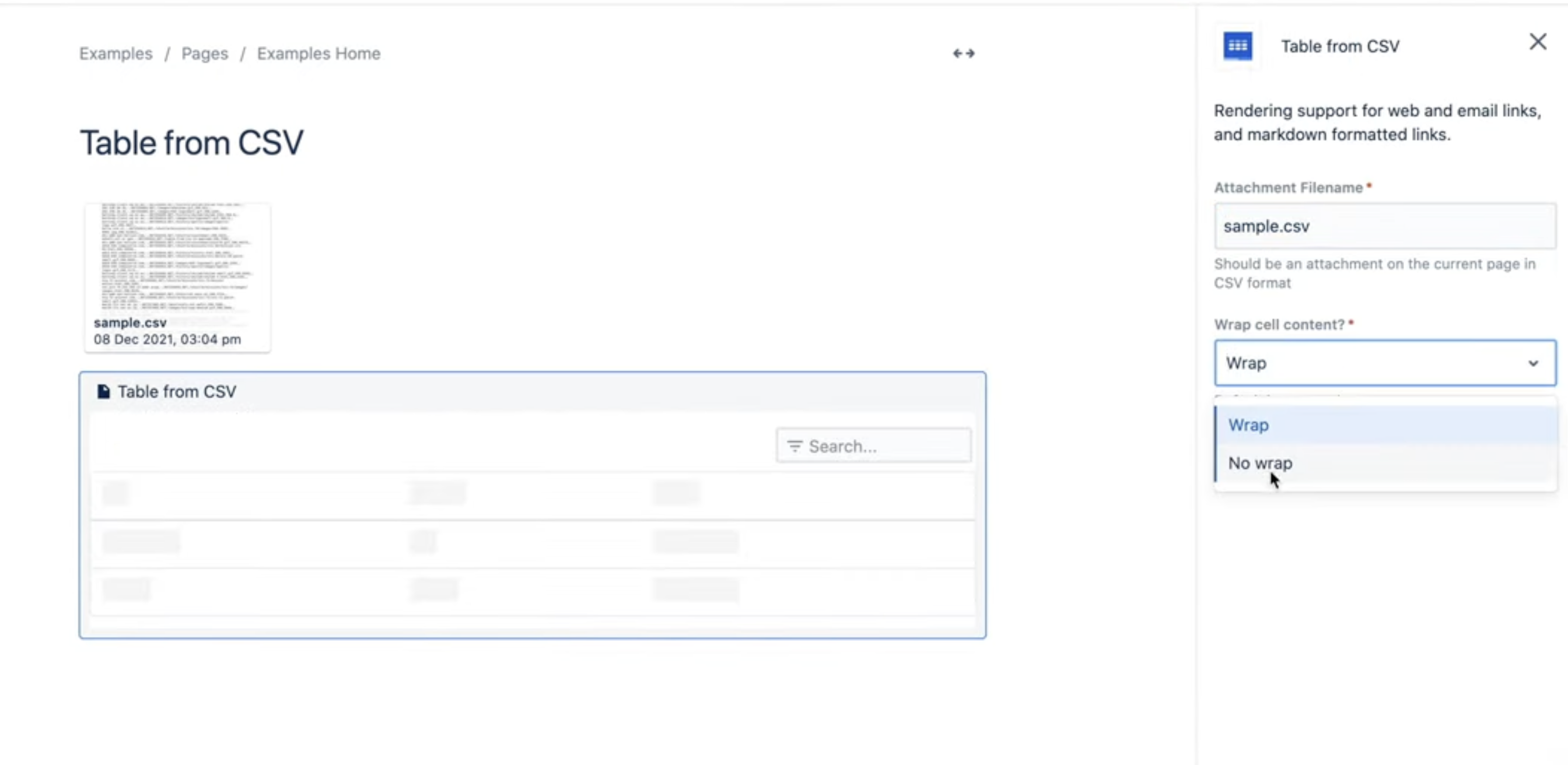The image size is (1568, 765).
Task: Click the Rendering support description text
Action: pyautogui.click(x=1377, y=122)
